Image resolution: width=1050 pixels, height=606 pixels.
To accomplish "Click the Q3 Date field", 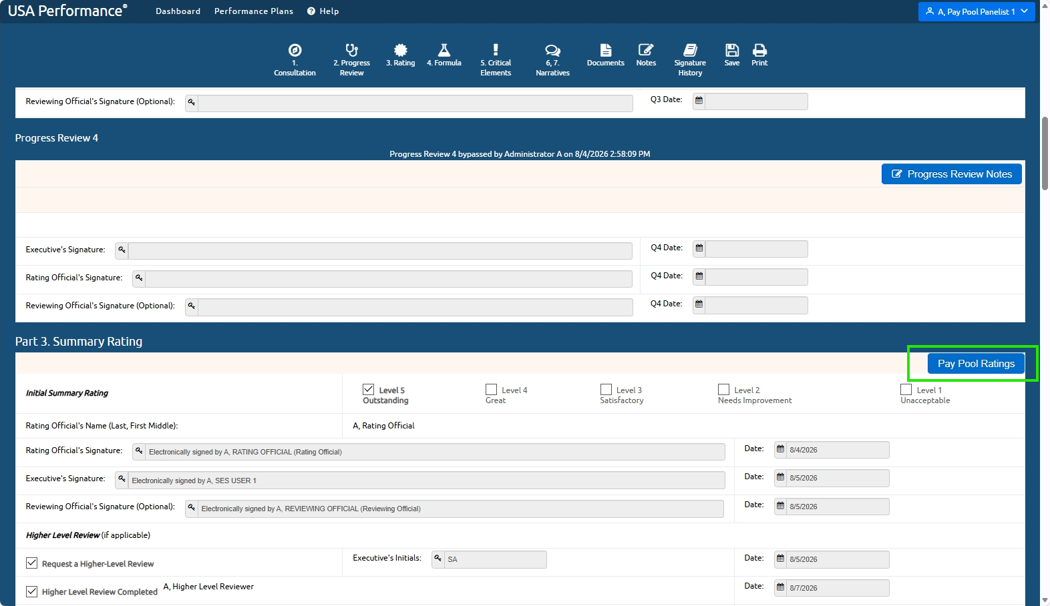I will pos(756,101).
